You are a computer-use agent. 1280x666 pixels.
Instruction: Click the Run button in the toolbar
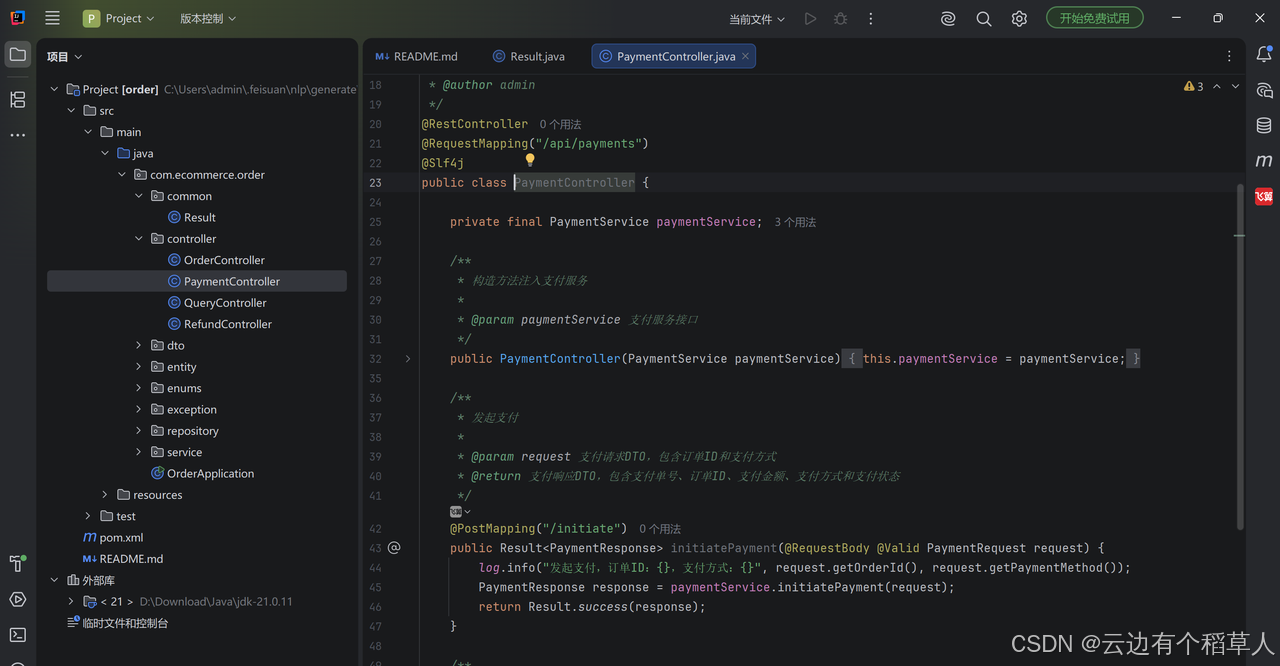pyautogui.click(x=810, y=19)
